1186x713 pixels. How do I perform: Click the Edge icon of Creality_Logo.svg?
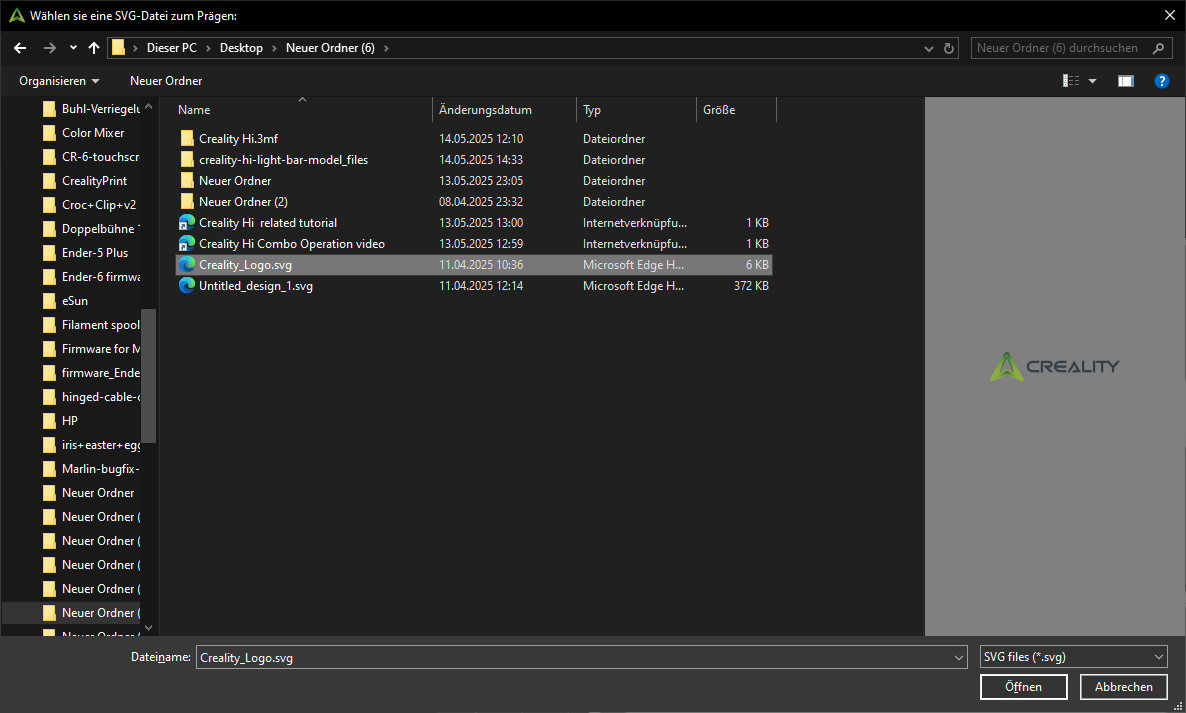[x=187, y=265]
